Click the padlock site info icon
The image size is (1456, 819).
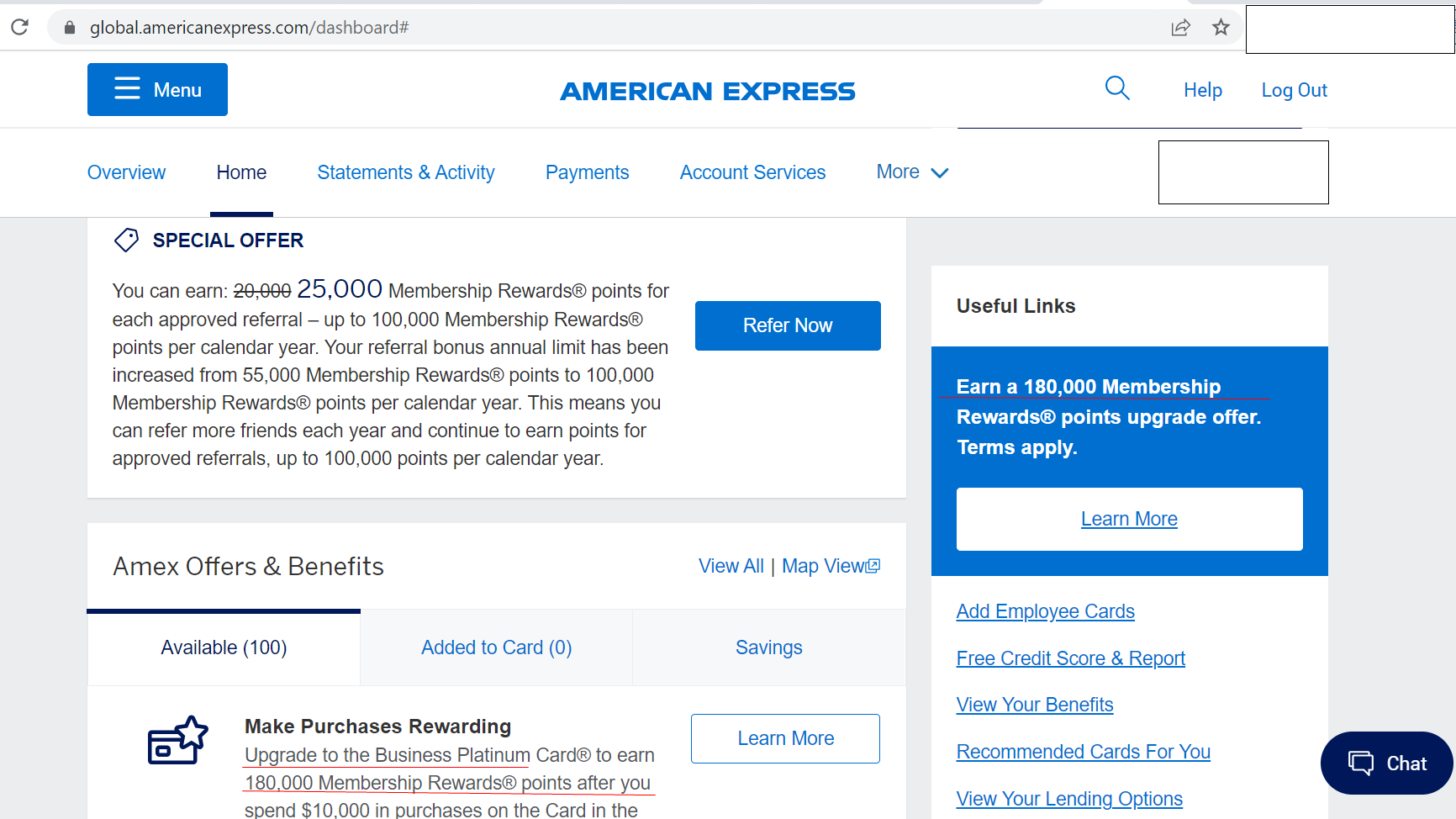tap(70, 28)
